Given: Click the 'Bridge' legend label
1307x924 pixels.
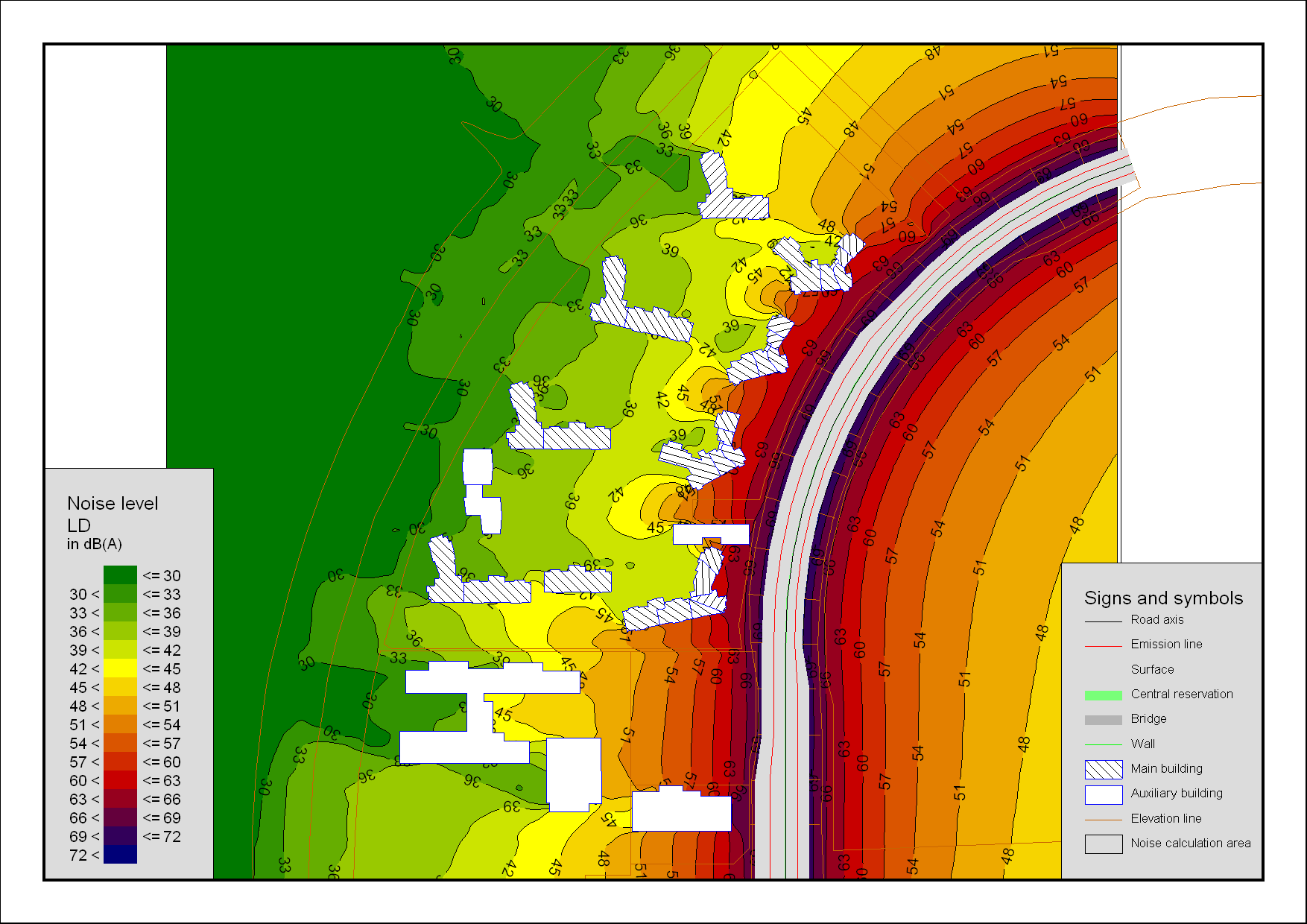Looking at the screenshot, I should (x=1149, y=719).
